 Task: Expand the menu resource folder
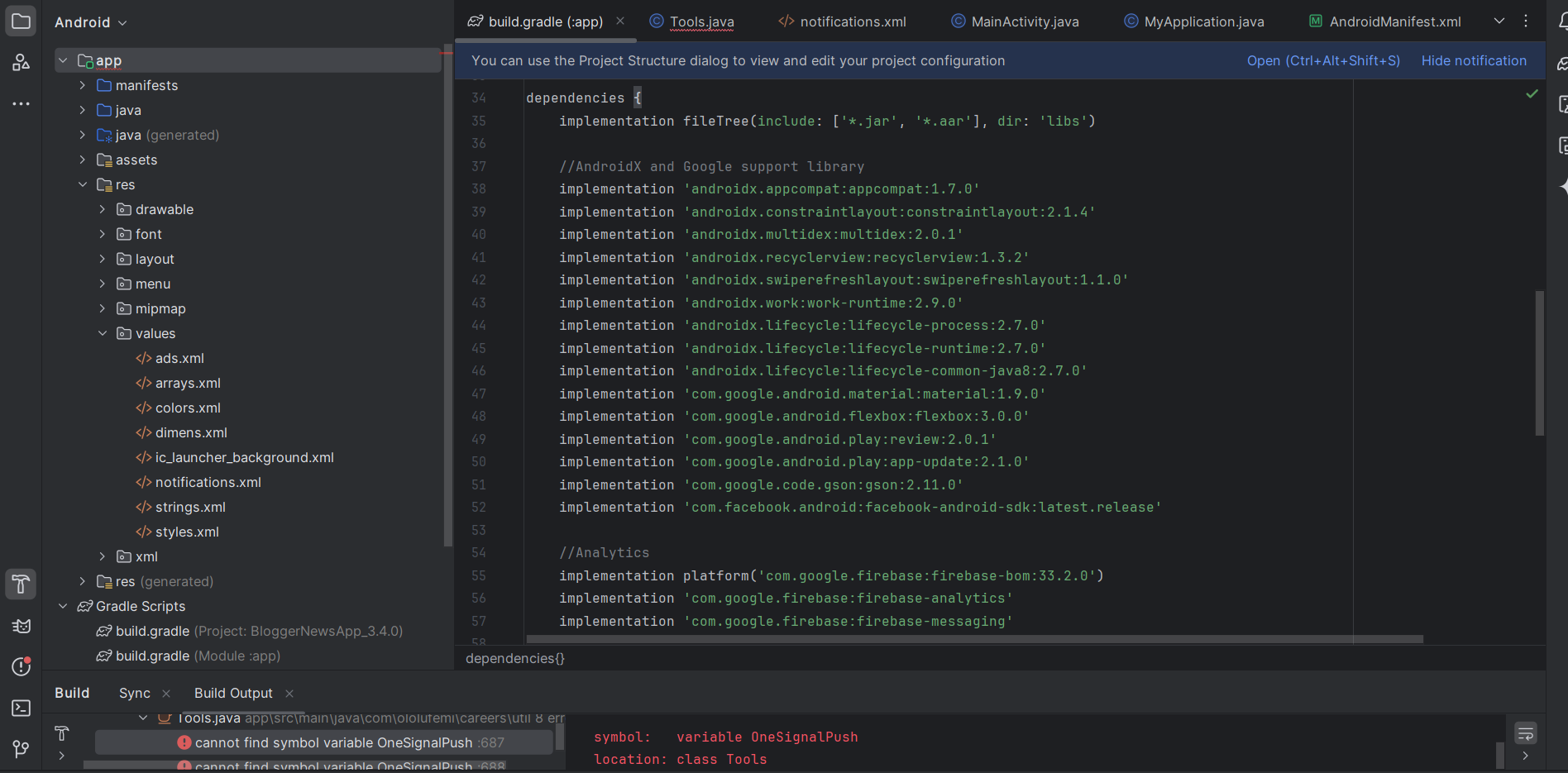click(x=103, y=284)
